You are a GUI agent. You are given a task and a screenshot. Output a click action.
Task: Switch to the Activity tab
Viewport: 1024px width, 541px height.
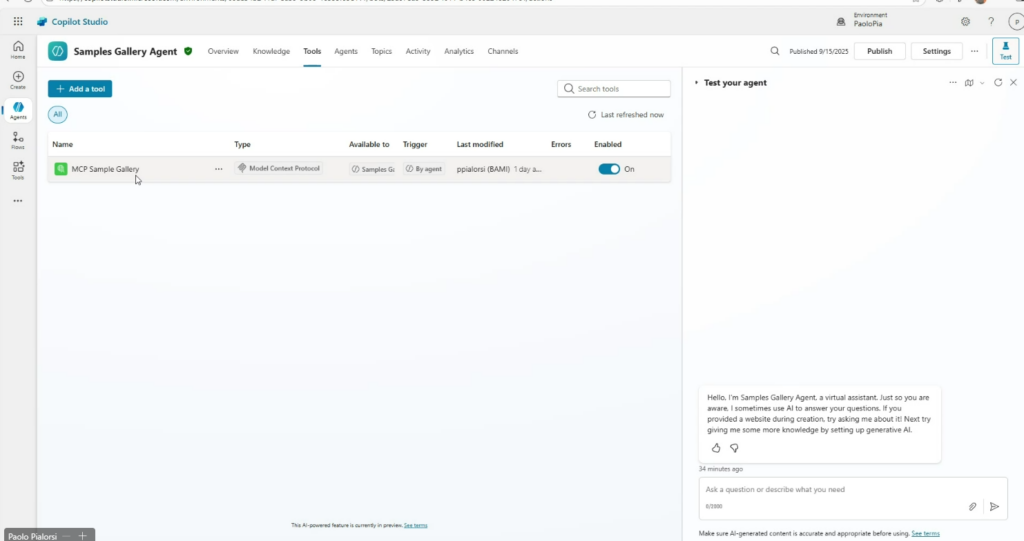click(x=418, y=51)
